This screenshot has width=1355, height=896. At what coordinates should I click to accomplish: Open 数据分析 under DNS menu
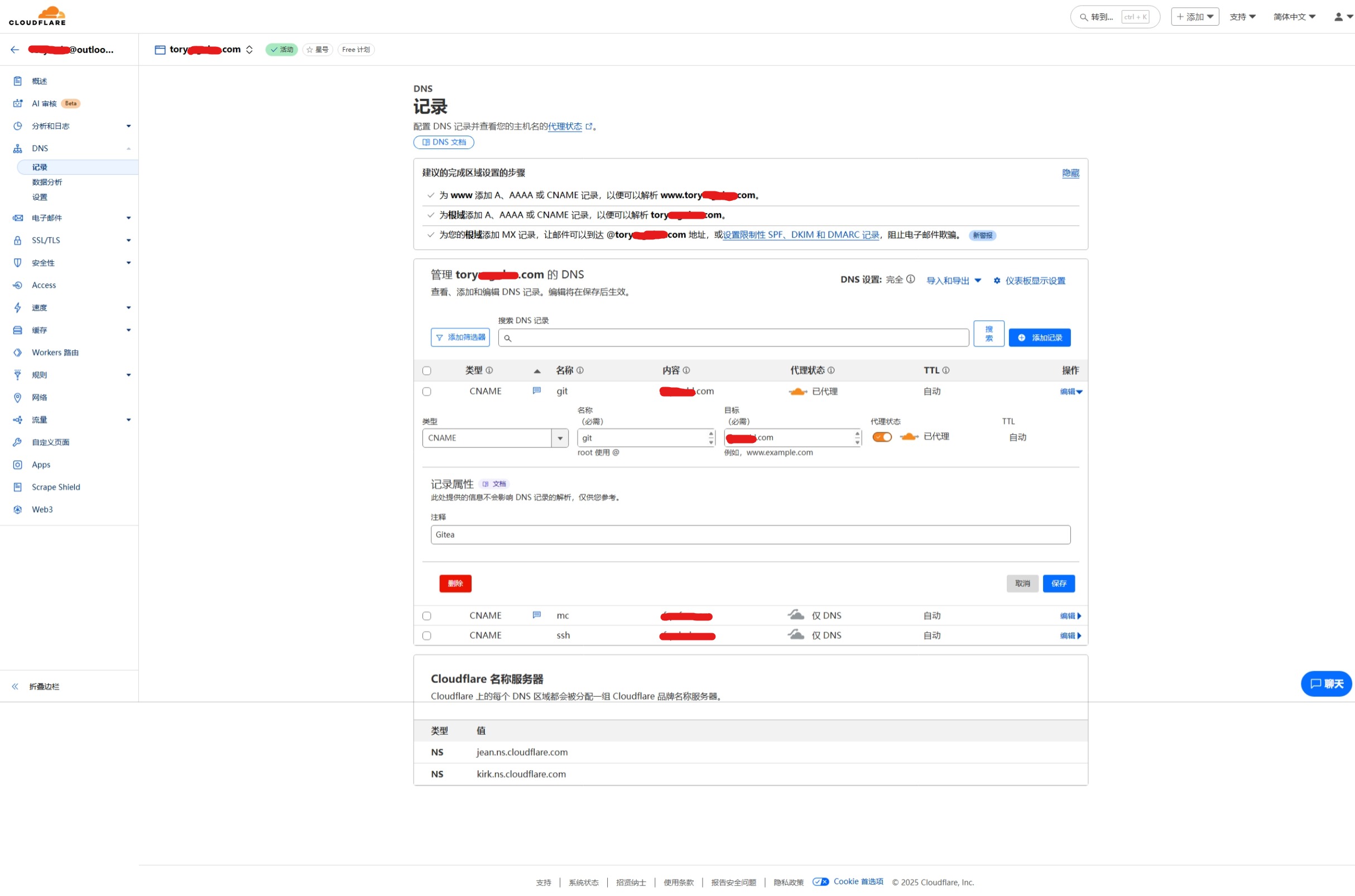[x=47, y=182]
